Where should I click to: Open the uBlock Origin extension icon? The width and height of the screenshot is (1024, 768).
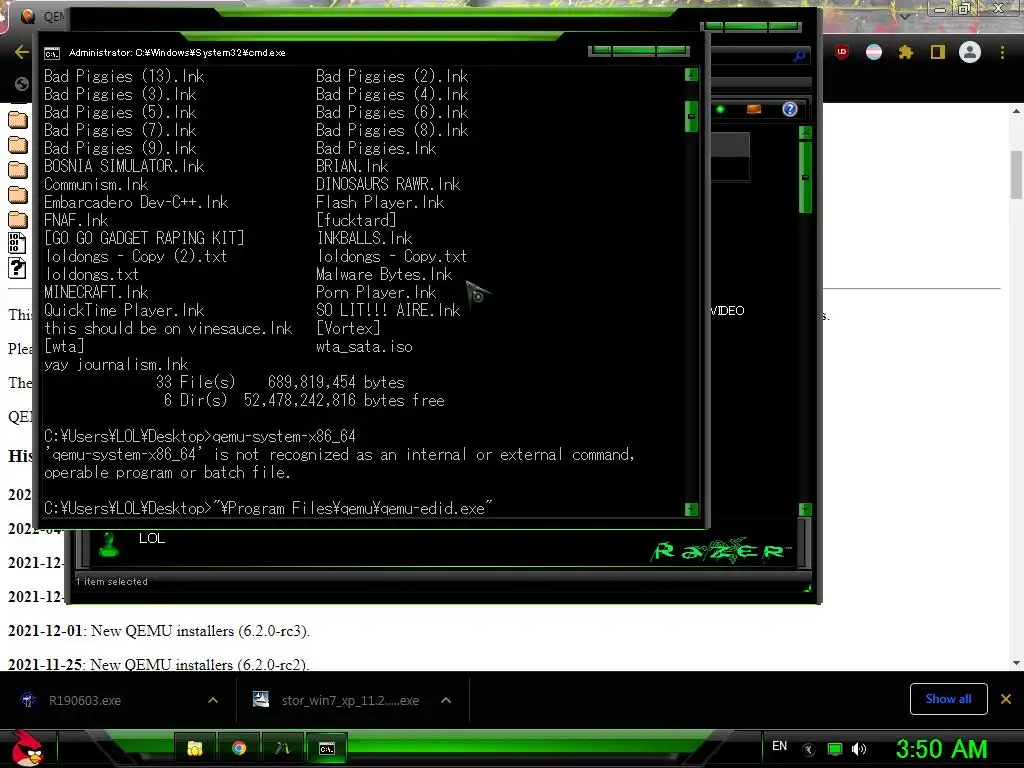click(842, 52)
